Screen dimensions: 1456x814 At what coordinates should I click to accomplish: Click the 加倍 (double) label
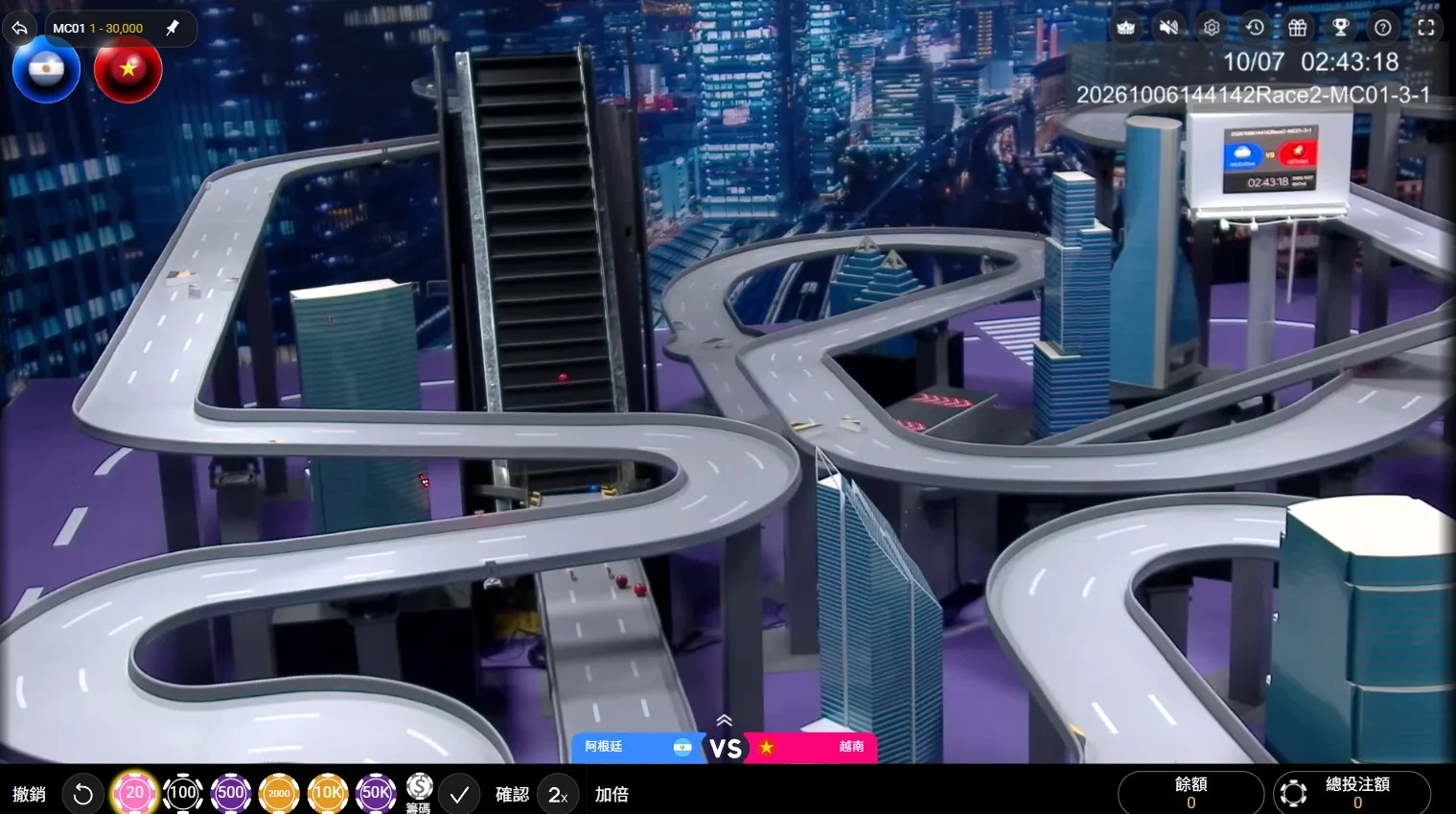coord(612,794)
